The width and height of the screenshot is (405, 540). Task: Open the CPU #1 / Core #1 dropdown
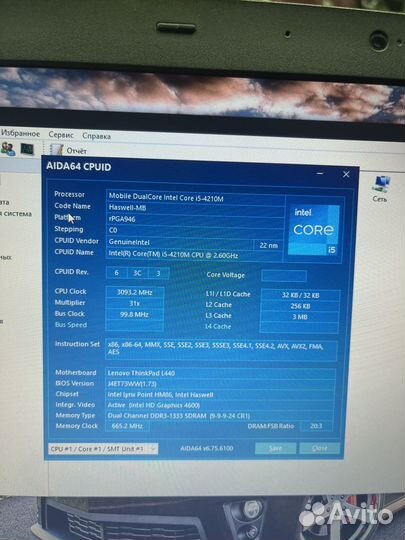[103, 449]
